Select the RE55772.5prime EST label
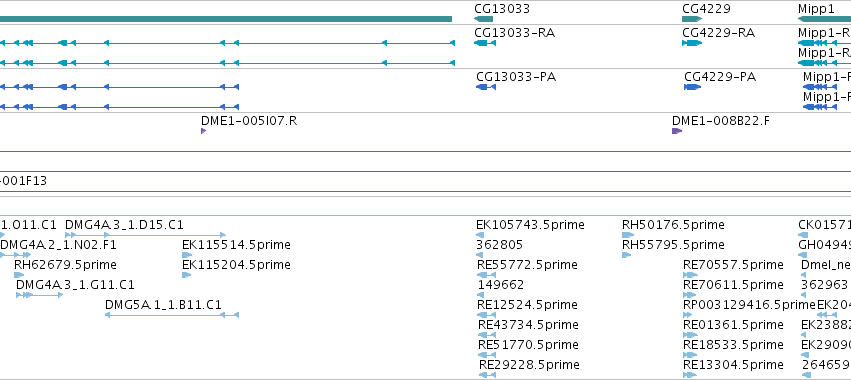 (526, 264)
